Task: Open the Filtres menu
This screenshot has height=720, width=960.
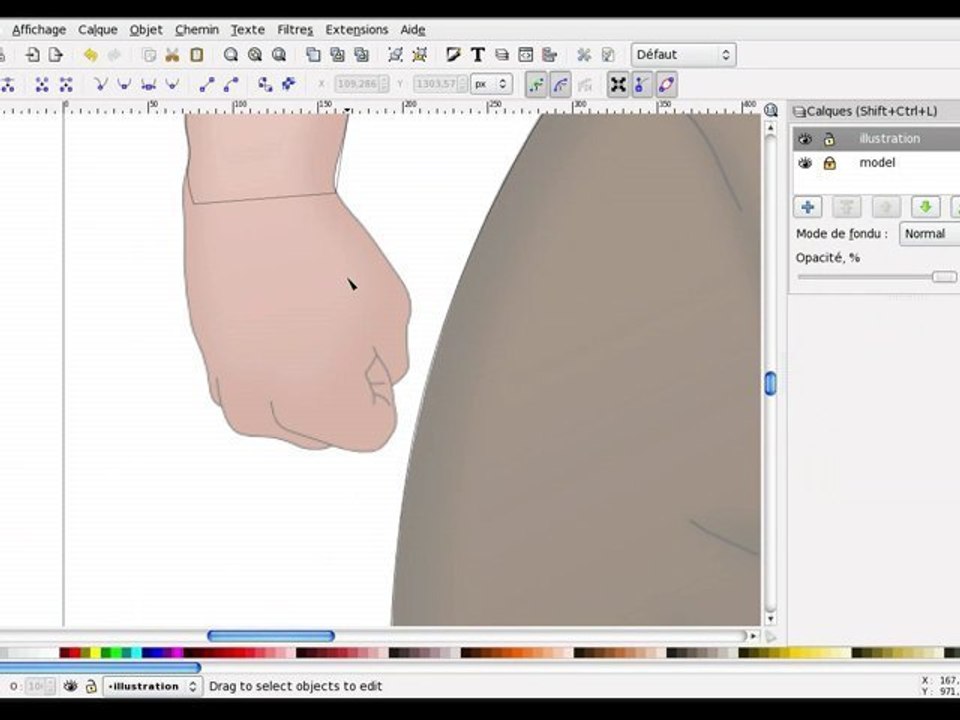Action: 294,30
